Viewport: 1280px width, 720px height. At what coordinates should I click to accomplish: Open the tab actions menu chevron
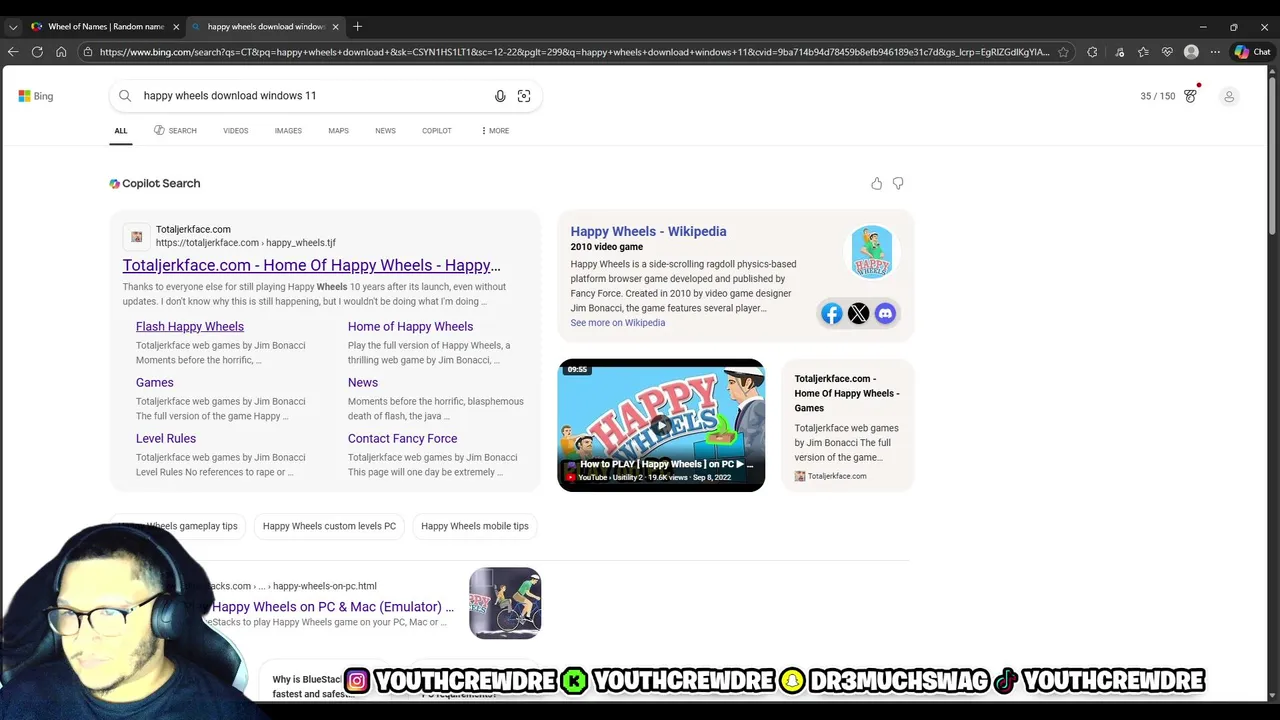(x=13, y=27)
